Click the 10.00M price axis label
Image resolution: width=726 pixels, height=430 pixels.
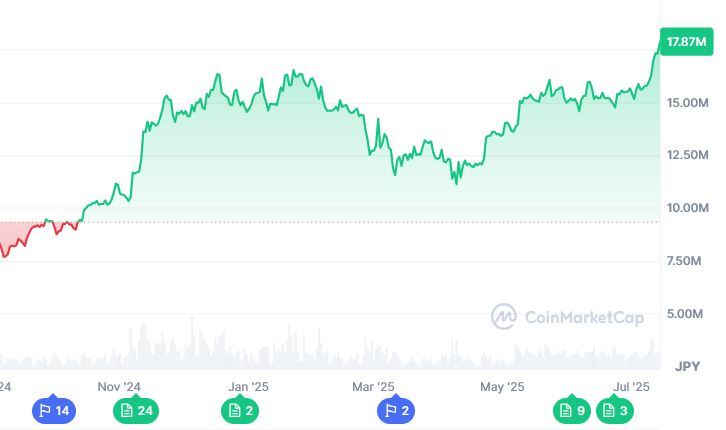pos(688,208)
